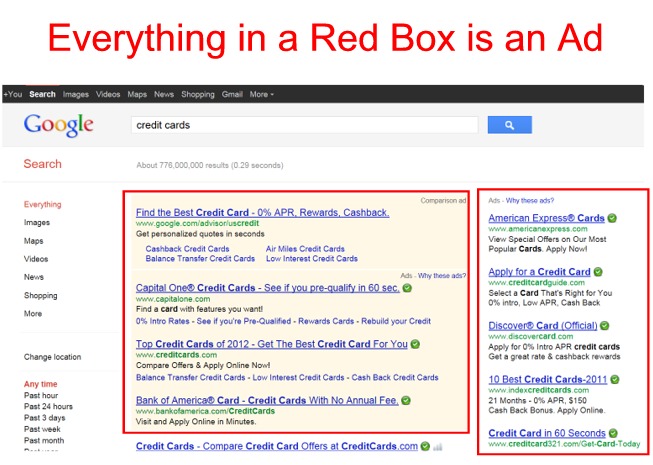Image resolution: width=653 pixels, height=465 pixels.
Task: Click Why these ads? in right column
Action: click(x=530, y=201)
